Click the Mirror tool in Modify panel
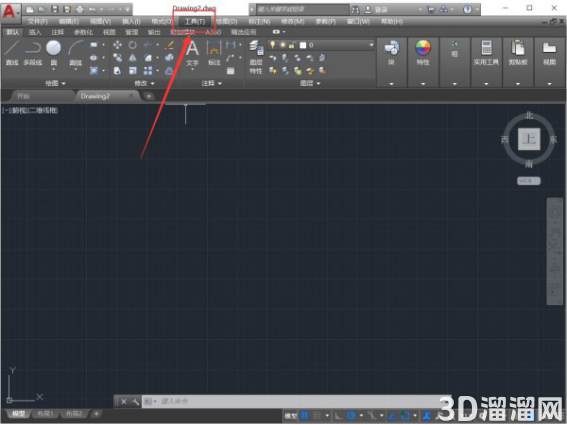The image size is (567, 425). click(133, 58)
